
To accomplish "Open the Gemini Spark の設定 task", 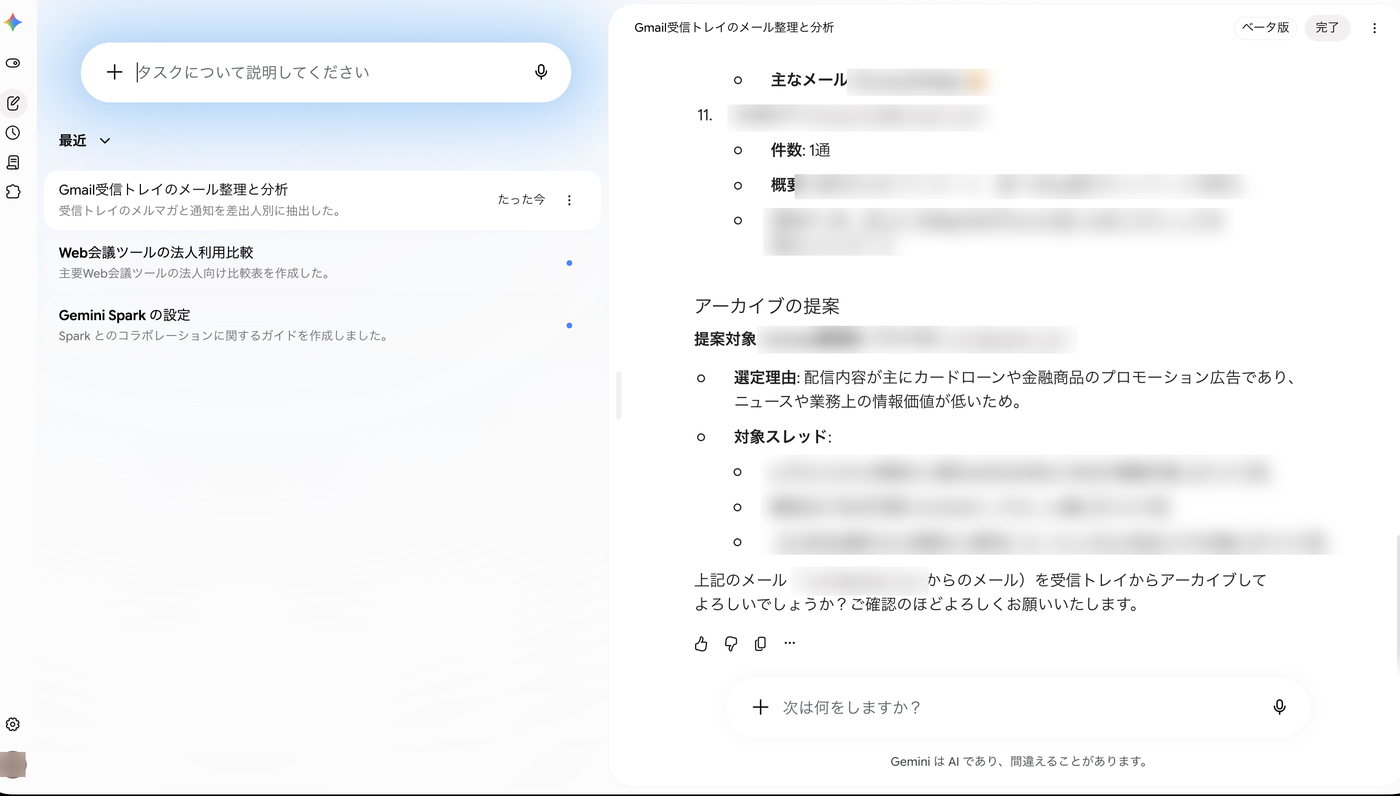I will point(322,325).
